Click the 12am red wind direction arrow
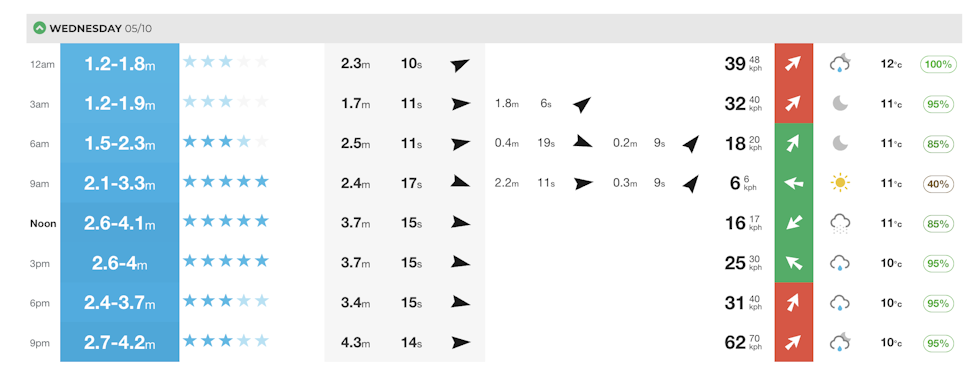Screen dimensions: 980x384 (x=793, y=64)
